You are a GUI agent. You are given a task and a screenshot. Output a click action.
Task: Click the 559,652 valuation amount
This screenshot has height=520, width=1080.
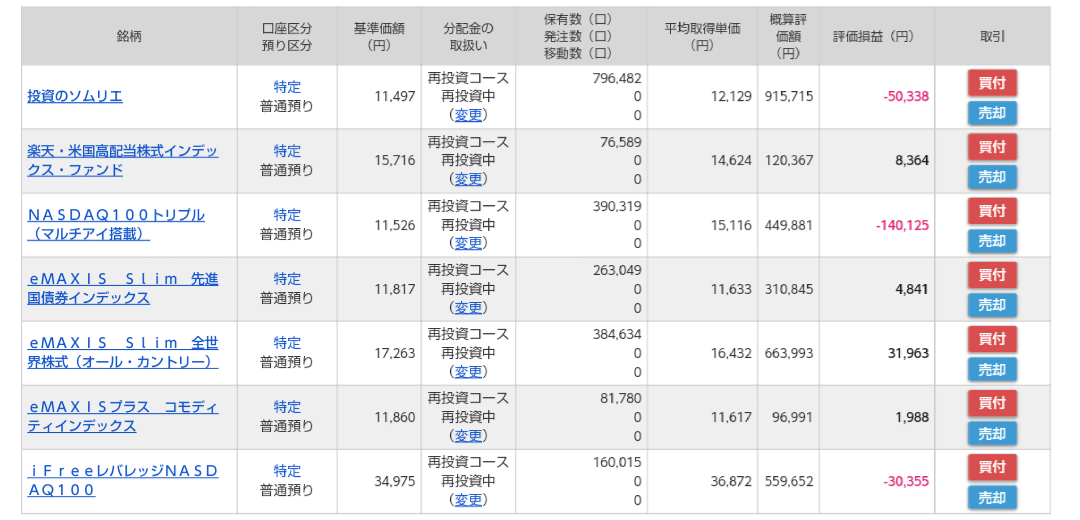click(x=789, y=481)
